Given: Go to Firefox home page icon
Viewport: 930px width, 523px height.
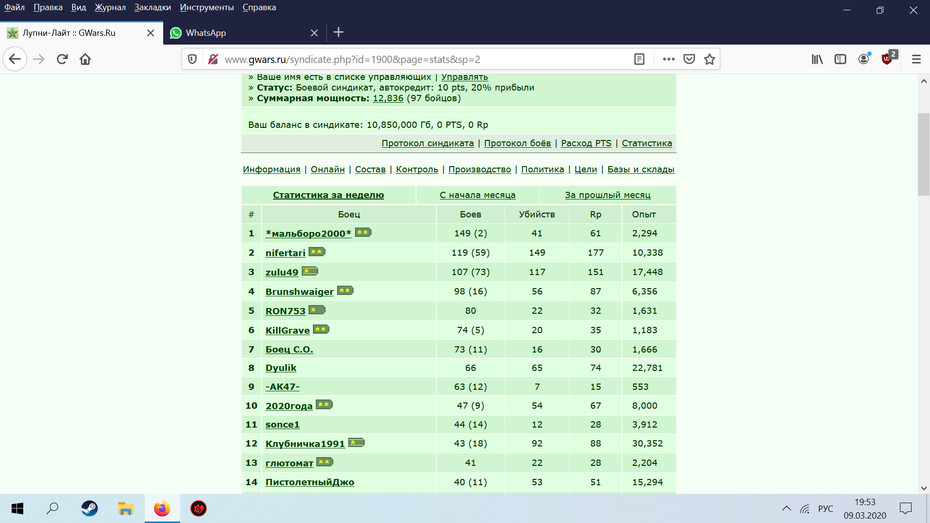Looking at the screenshot, I should pos(85,59).
